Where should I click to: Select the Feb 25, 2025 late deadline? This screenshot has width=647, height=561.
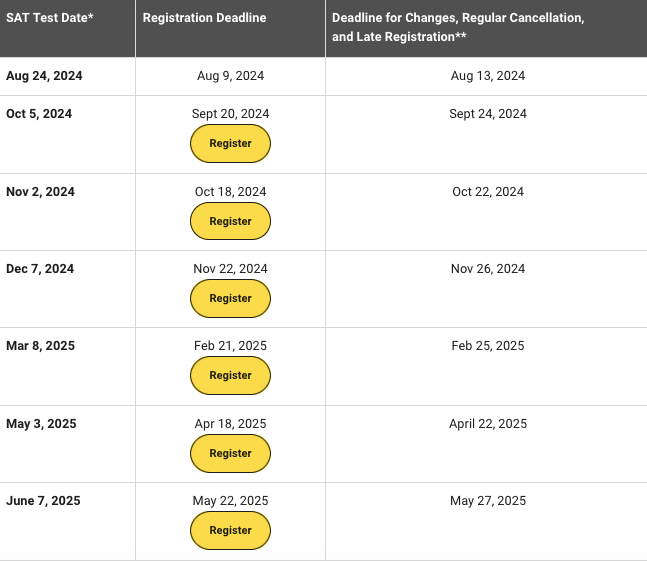coord(487,346)
